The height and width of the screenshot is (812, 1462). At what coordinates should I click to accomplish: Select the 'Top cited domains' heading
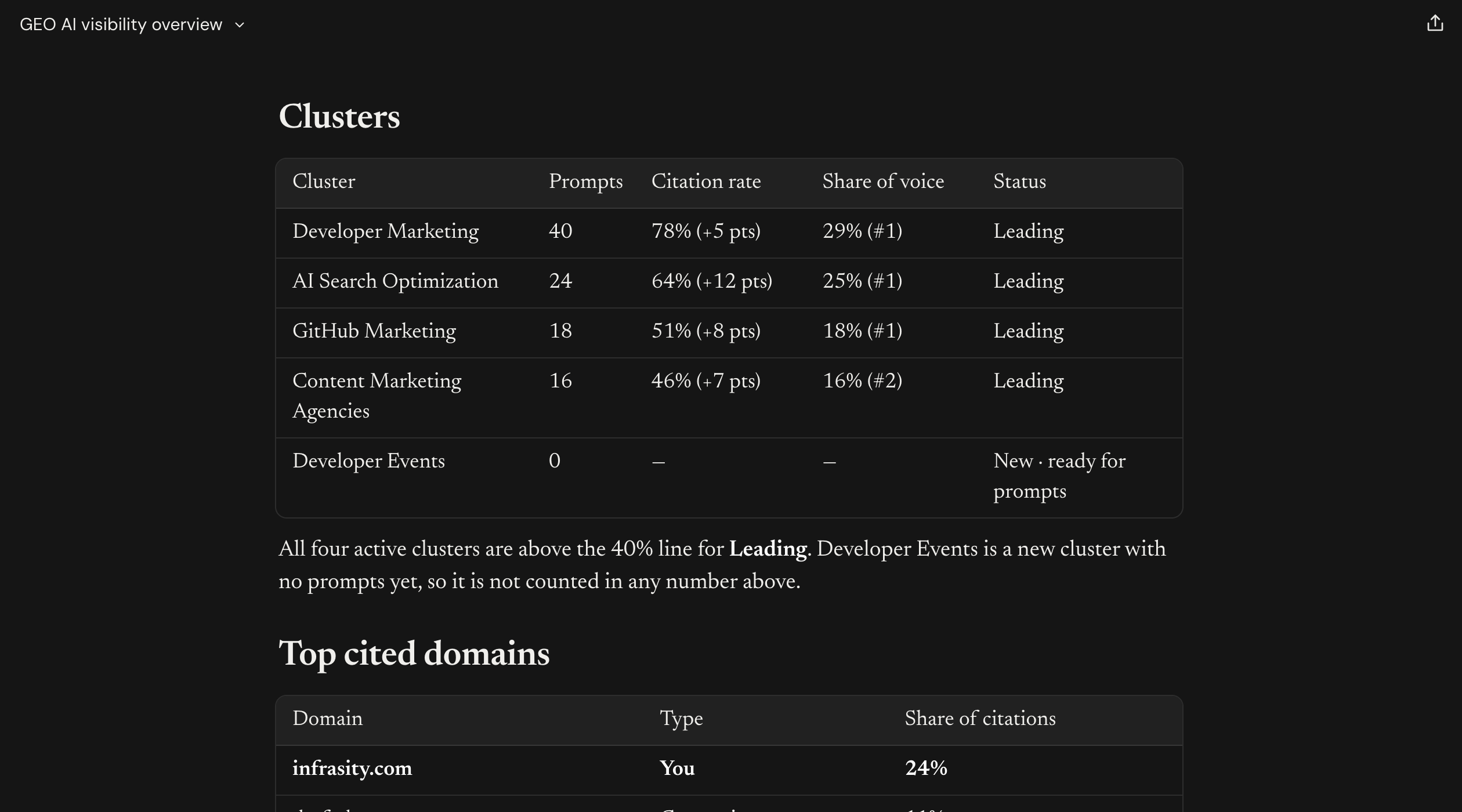point(414,654)
